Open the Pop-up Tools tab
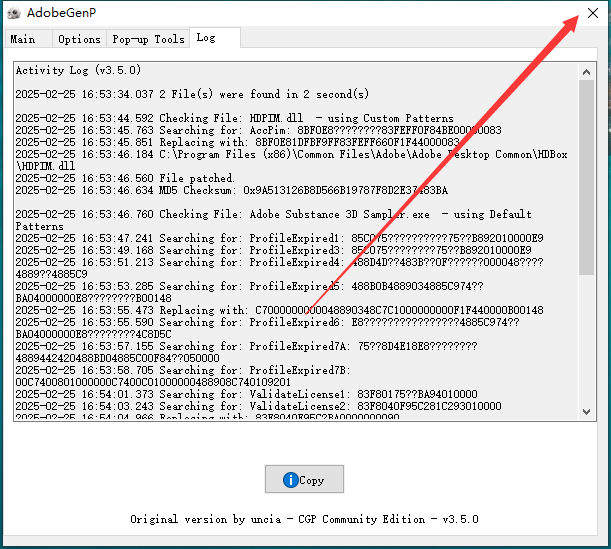The image size is (611, 549). 148,39
